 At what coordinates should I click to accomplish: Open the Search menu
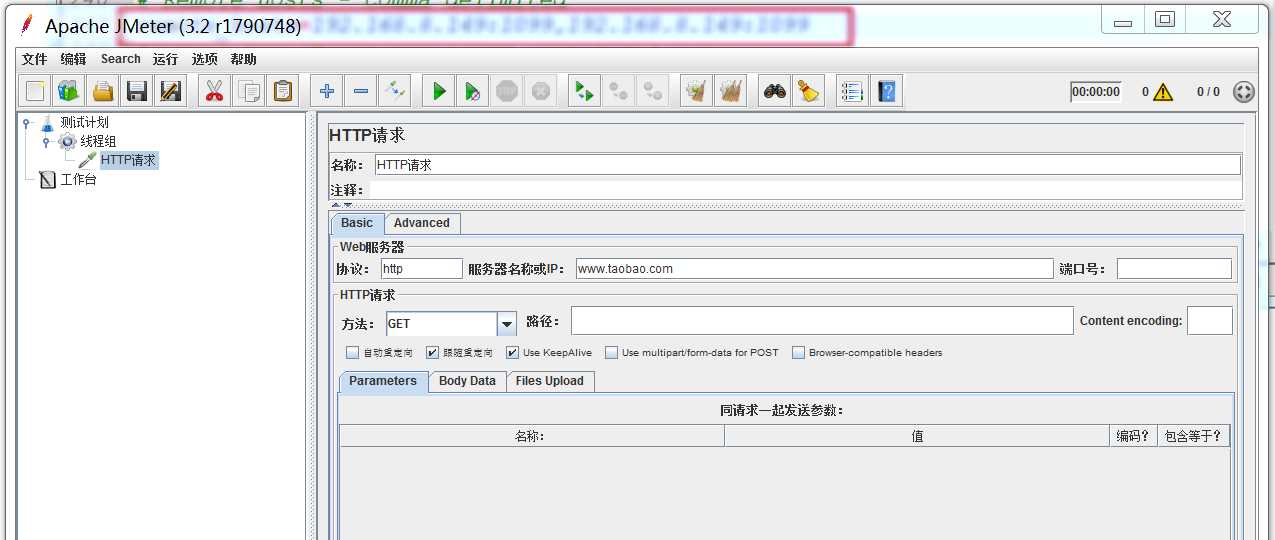121,59
